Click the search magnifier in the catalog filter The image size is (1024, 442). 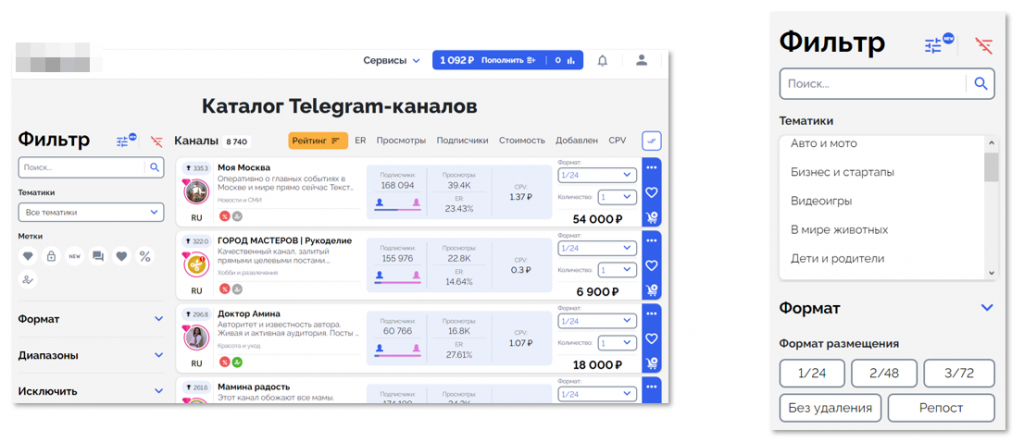tap(155, 167)
